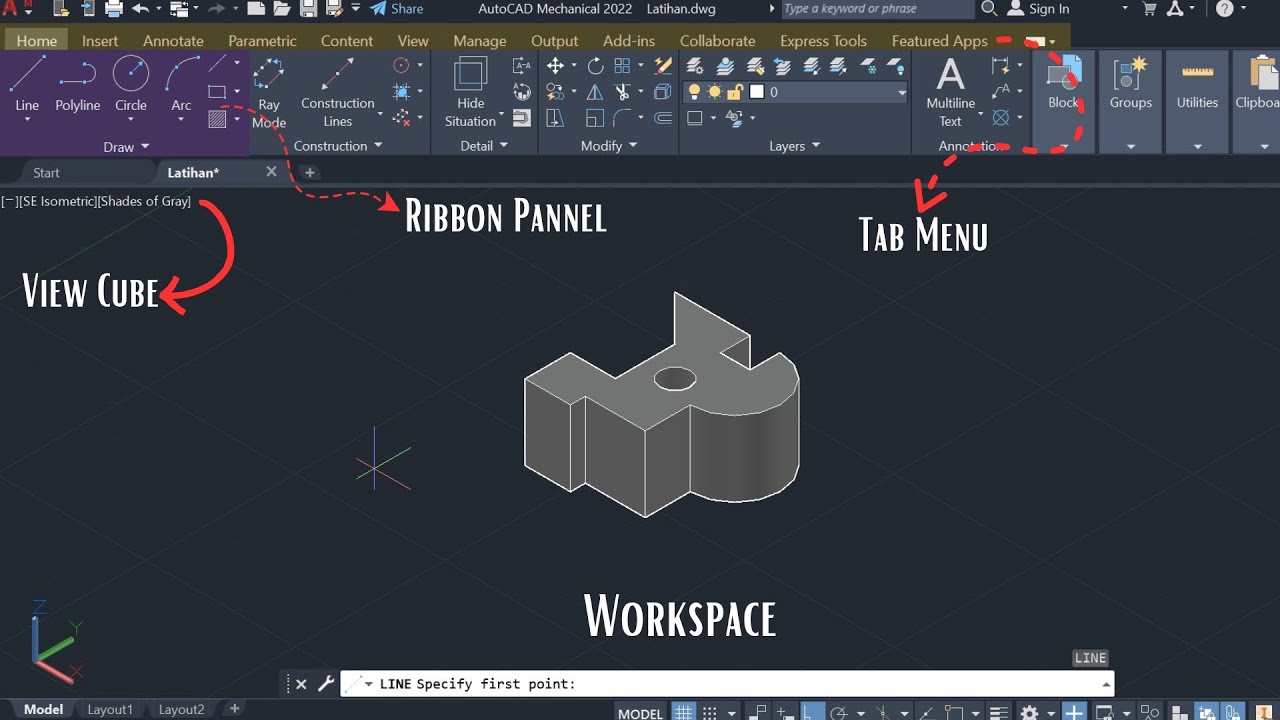The width and height of the screenshot is (1280, 720).
Task: Switch to the Express Tools tab
Action: tap(823, 41)
